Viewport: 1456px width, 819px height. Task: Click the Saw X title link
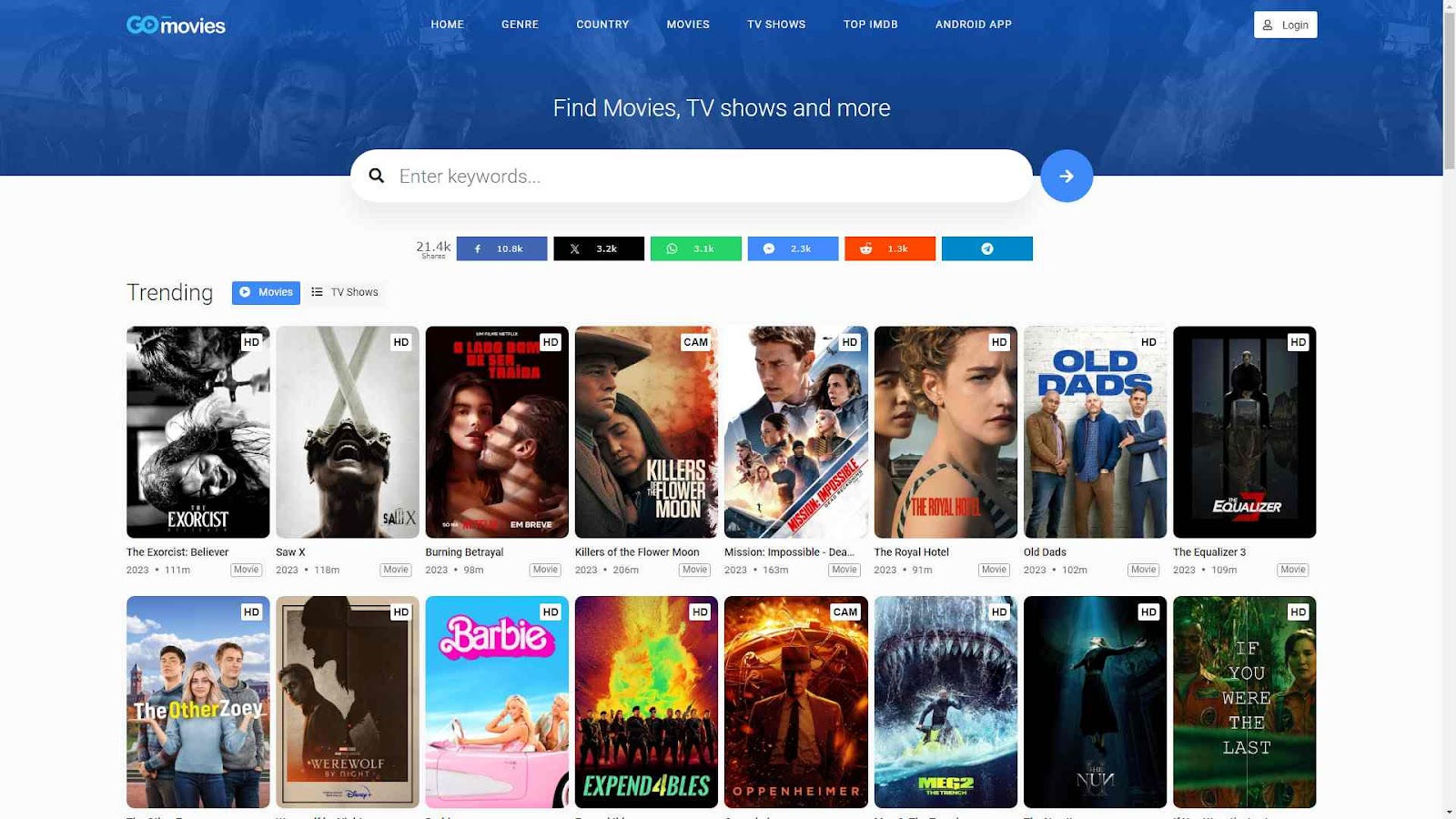[290, 552]
